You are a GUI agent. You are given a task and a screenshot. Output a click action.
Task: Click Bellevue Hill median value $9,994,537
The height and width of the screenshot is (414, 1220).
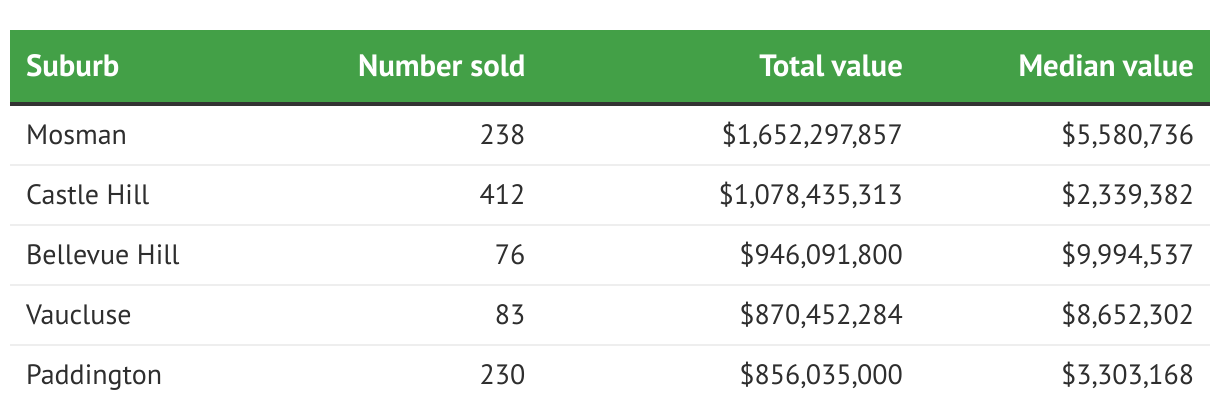pyautogui.click(x=1128, y=255)
